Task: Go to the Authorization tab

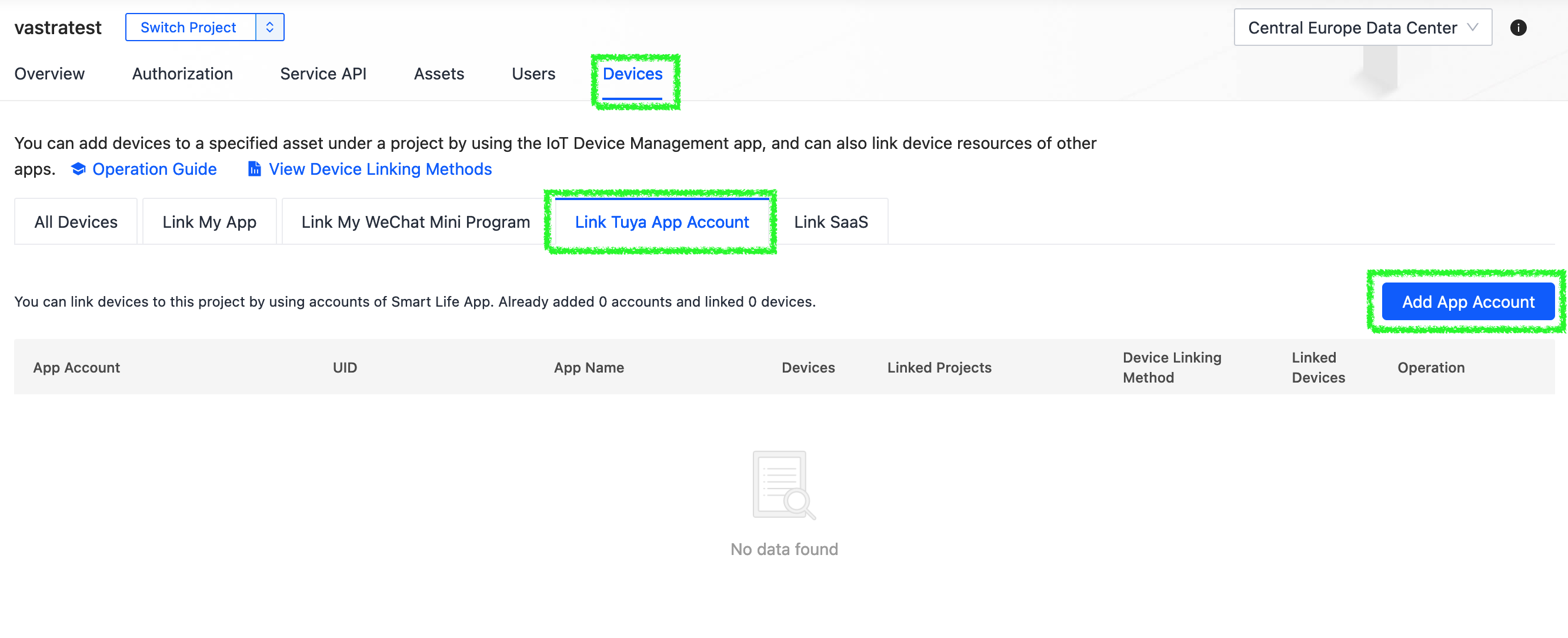Action: tap(182, 74)
